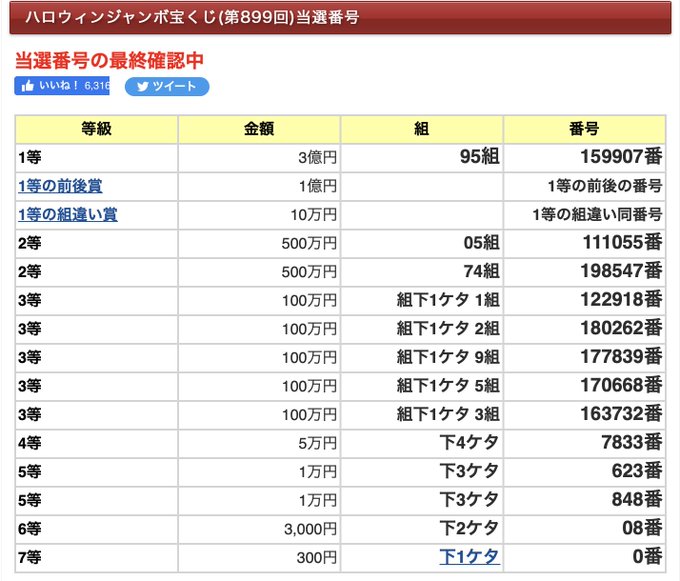Click the 1等の組違い同番号 cell

pyautogui.click(x=585, y=215)
